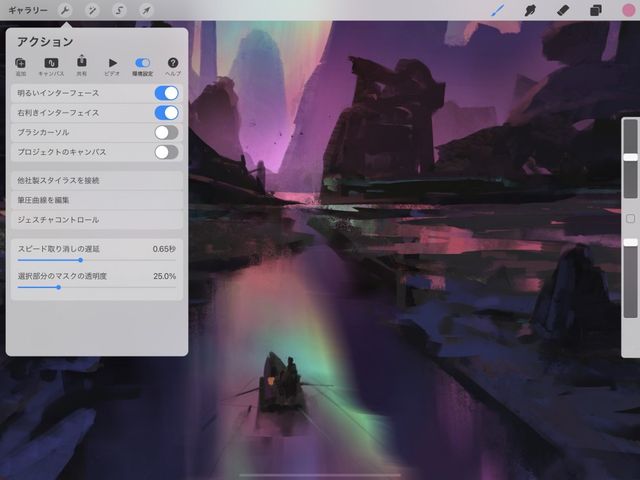Open the pink color picker circle
The height and width of the screenshot is (480, 640).
click(629, 10)
